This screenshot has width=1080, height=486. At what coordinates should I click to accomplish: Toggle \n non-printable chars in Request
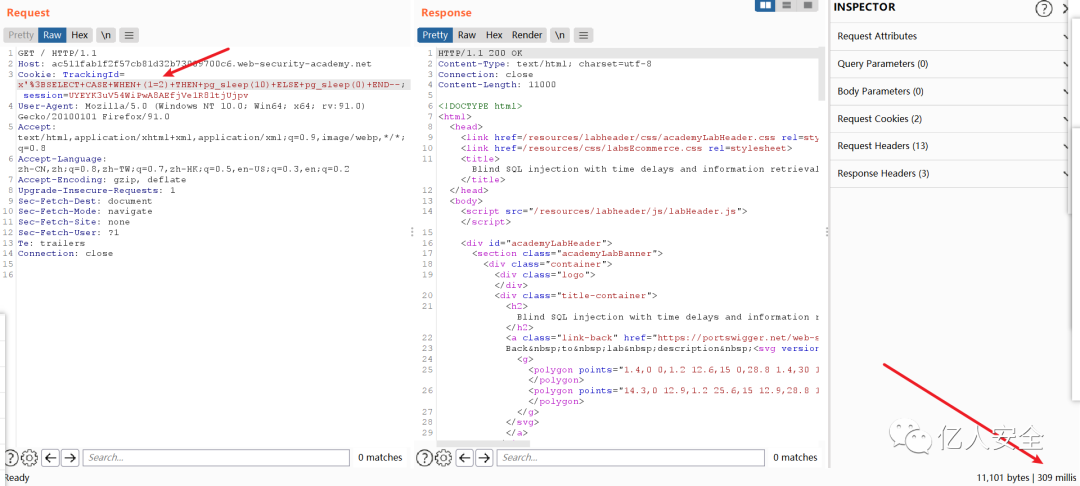tap(105, 34)
